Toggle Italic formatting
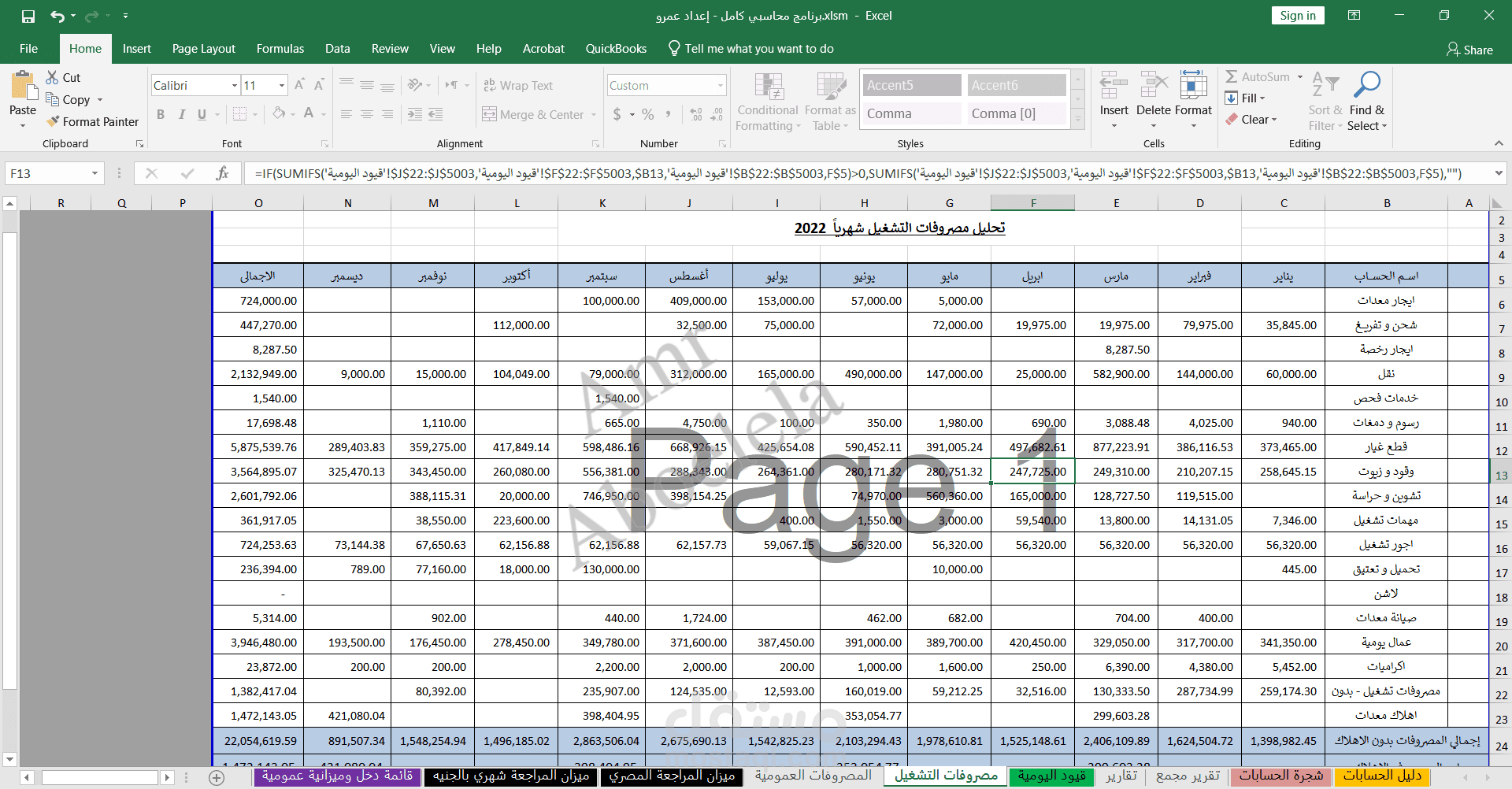This screenshot has width=1512, height=789. pyautogui.click(x=181, y=114)
